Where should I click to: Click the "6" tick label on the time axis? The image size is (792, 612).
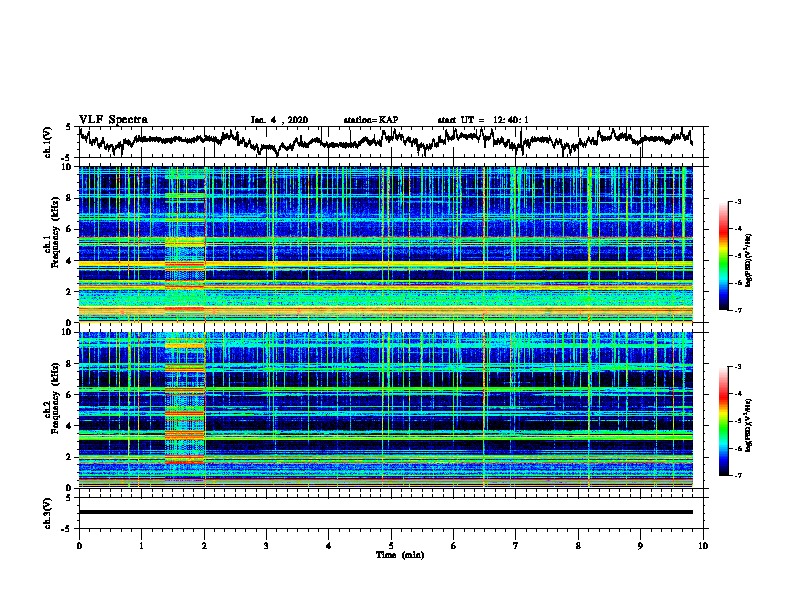[454, 546]
